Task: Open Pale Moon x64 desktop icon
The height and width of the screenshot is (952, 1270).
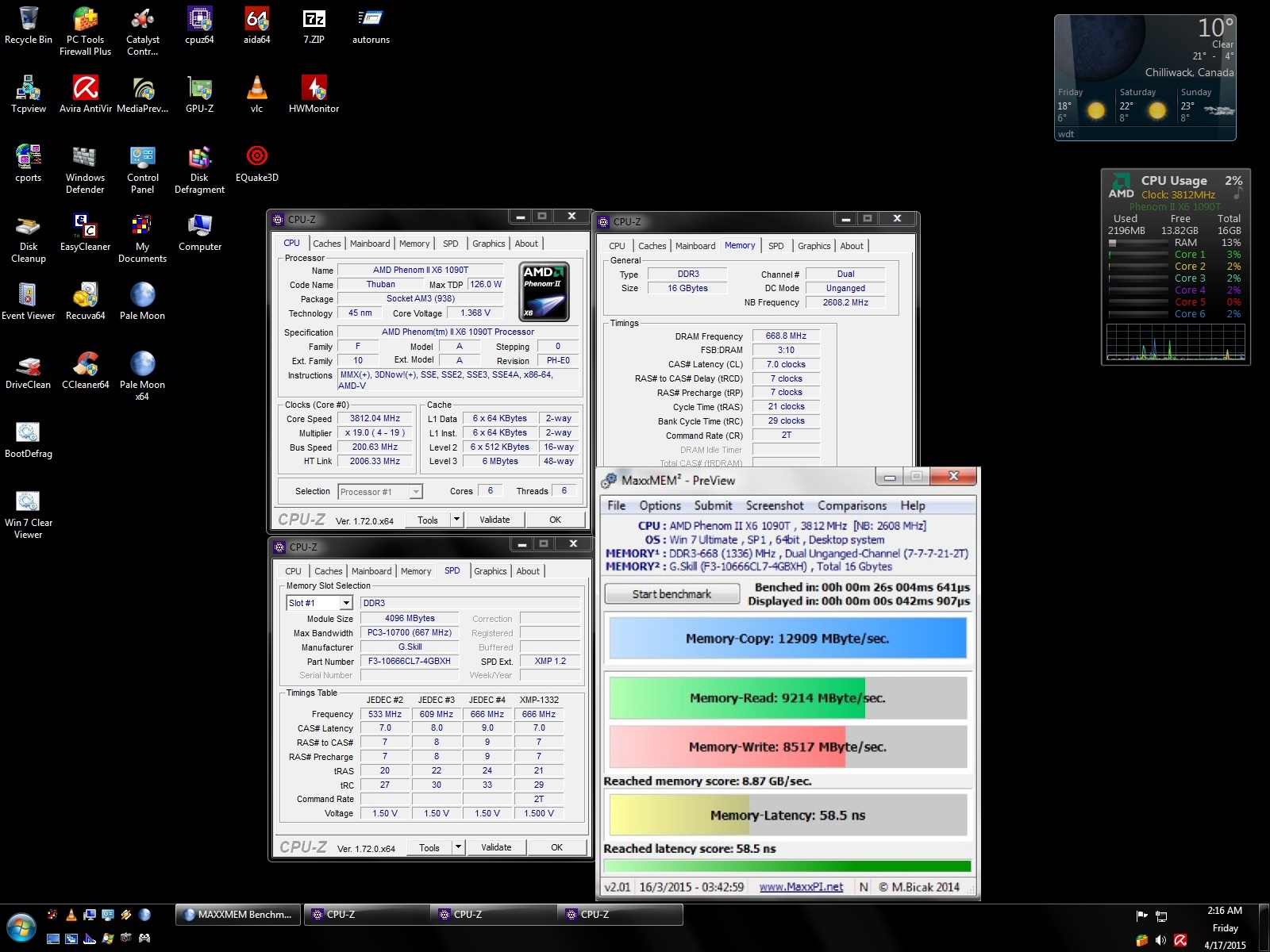Action: tap(143, 376)
